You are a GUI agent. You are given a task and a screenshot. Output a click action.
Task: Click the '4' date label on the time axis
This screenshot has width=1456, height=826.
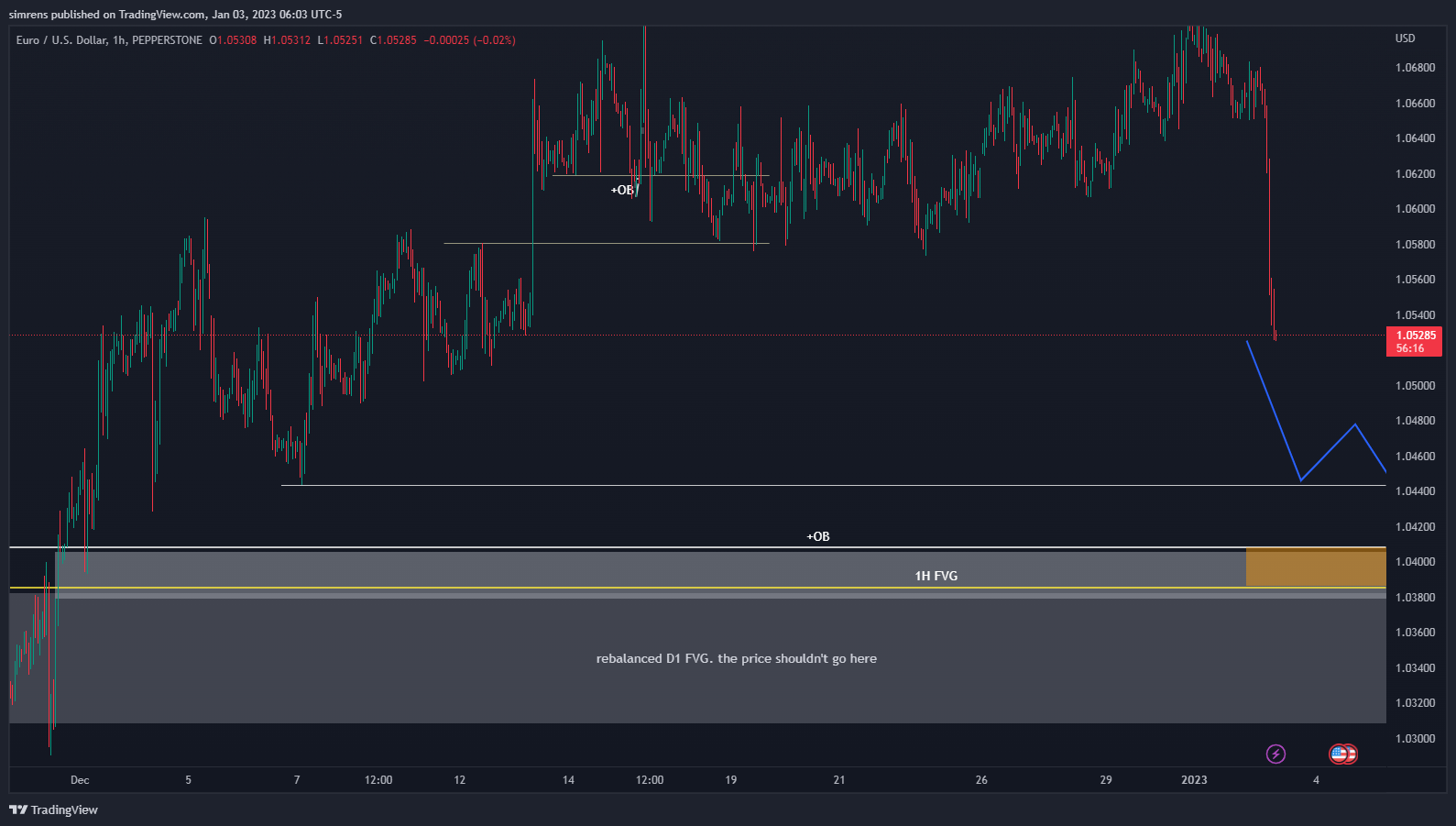tap(1316, 780)
